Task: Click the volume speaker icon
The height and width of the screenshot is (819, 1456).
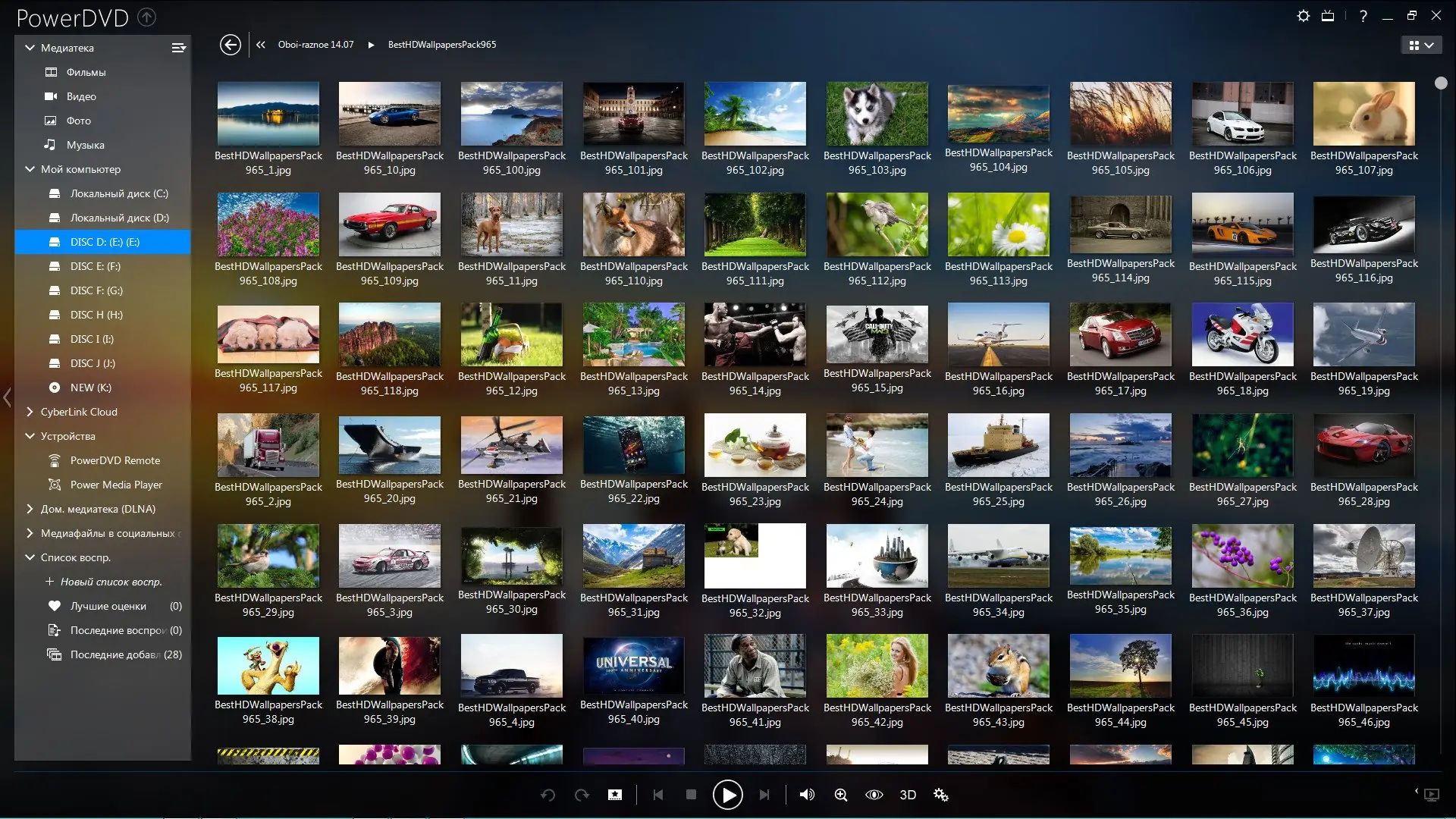Action: pyautogui.click(x=807, y=795)
